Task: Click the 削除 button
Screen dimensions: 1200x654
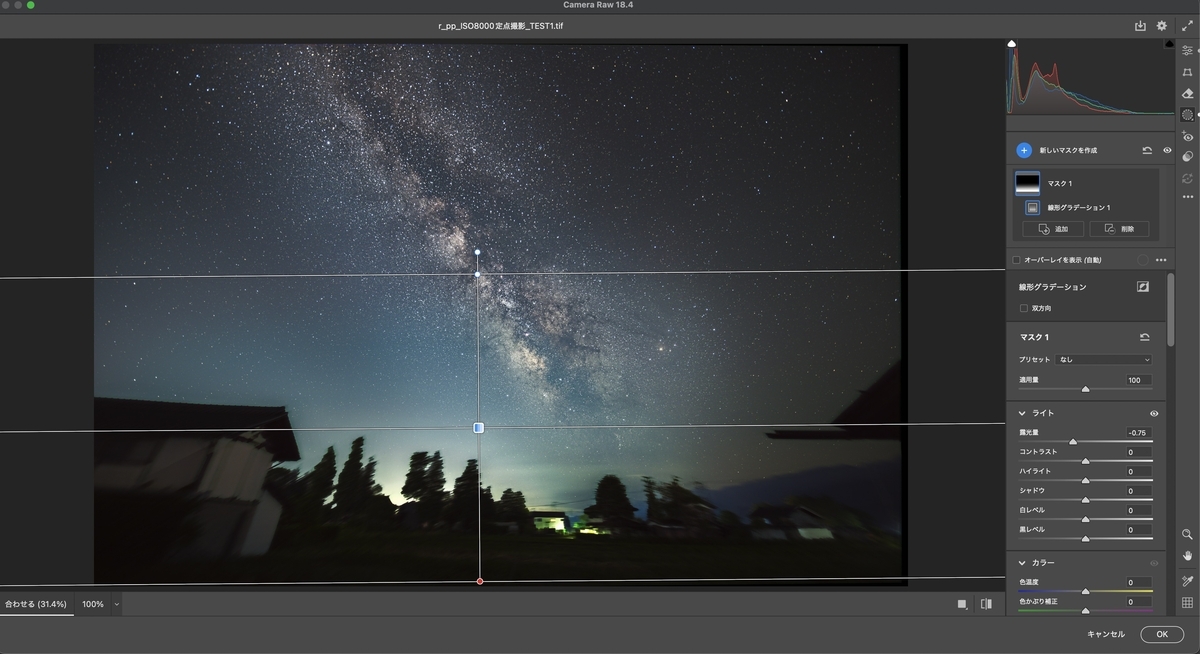Action: [1119, 229]
